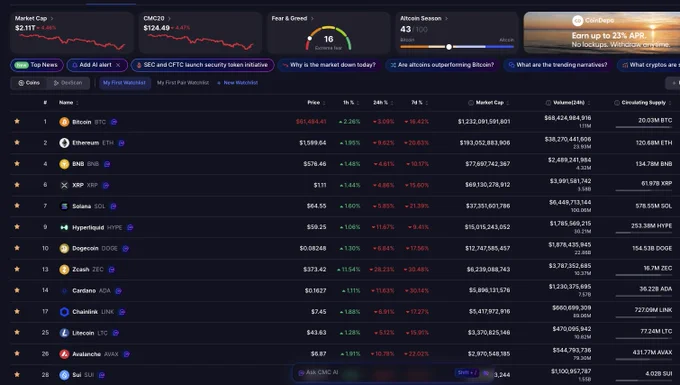The width and height of the screenshot is (680, 385).
Task: Switch to the Coins tab
Action: [29, 83]
